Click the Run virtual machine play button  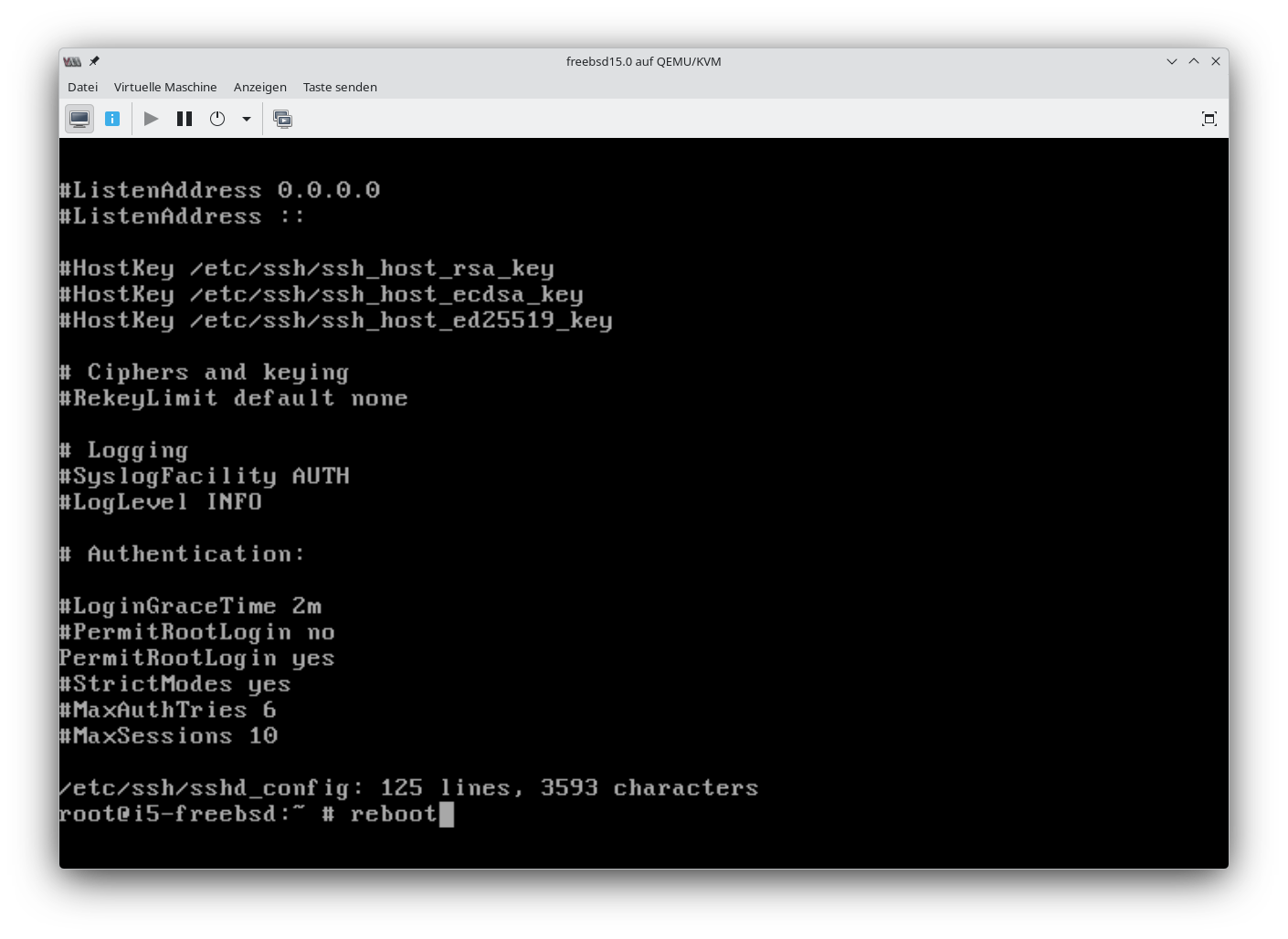(152, 119)
